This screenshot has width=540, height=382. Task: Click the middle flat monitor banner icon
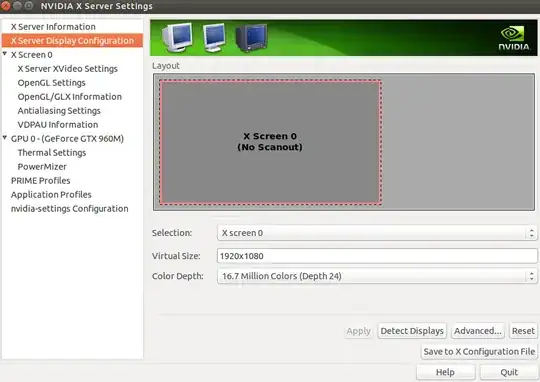tap(214, 38)
